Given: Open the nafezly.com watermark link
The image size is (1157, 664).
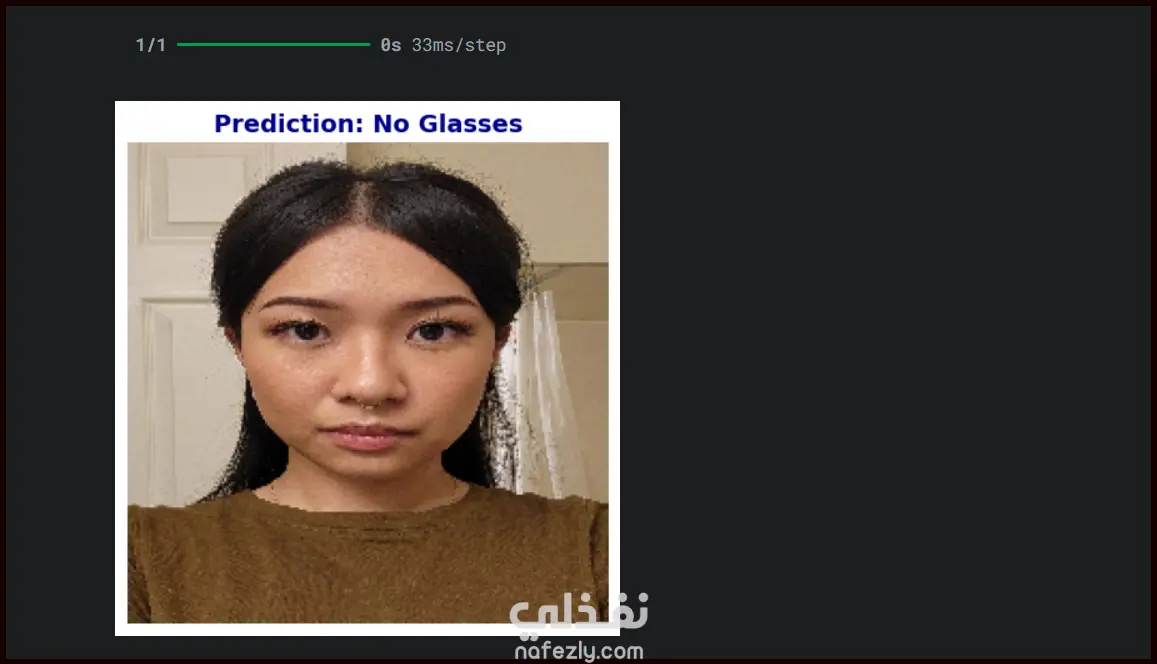Looking at the screenshot, I should (578, 651).
